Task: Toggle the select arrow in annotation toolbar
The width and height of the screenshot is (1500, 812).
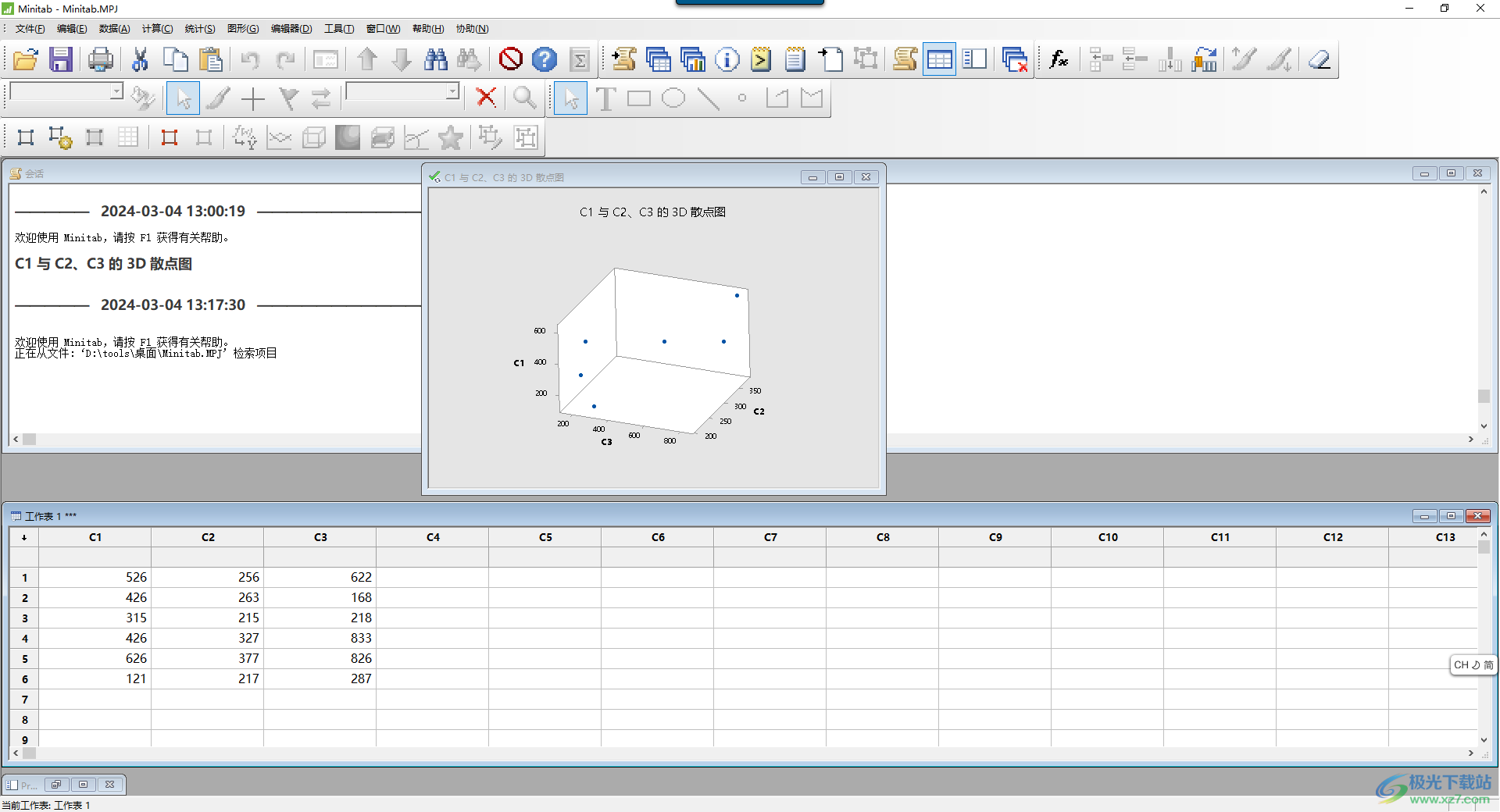Action: (x=570, y=98)
